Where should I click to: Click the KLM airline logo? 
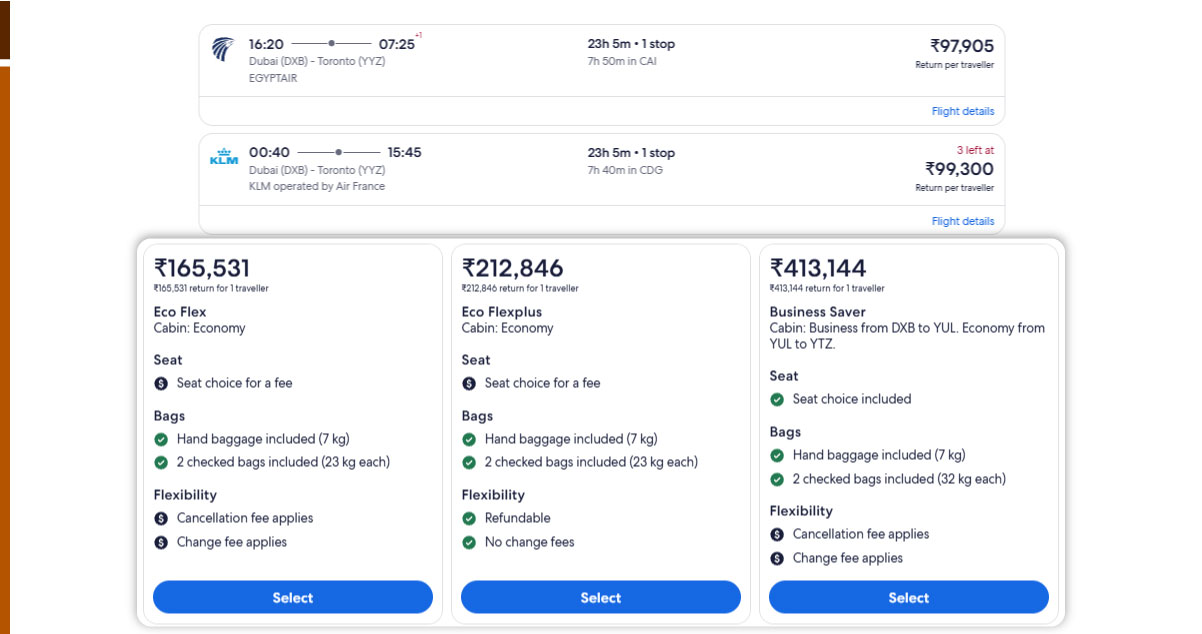tap(224, 158)
